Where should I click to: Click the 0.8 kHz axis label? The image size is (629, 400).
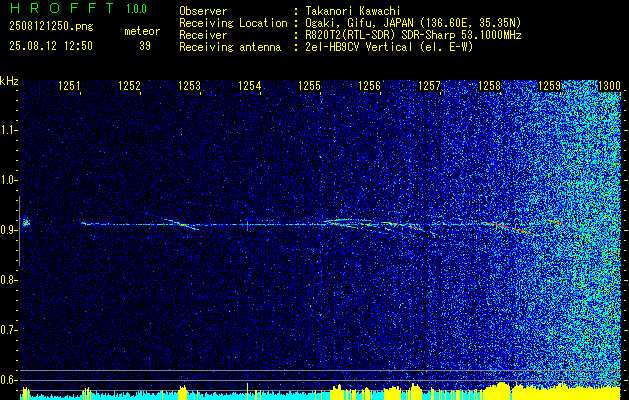(x=8, y=280)
